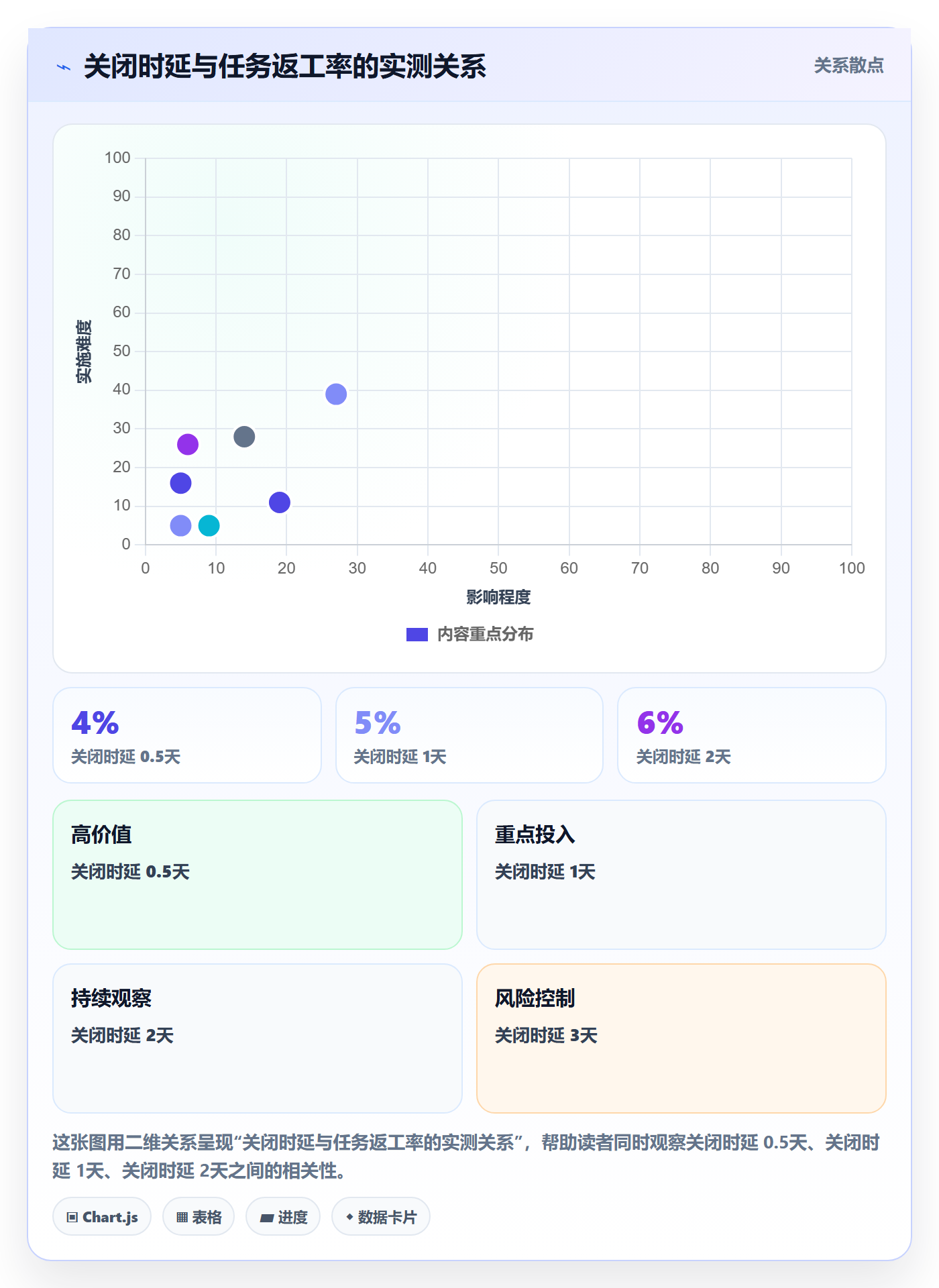Open the 5% 关闭时延 1天 stat card

tap(469, 735)
